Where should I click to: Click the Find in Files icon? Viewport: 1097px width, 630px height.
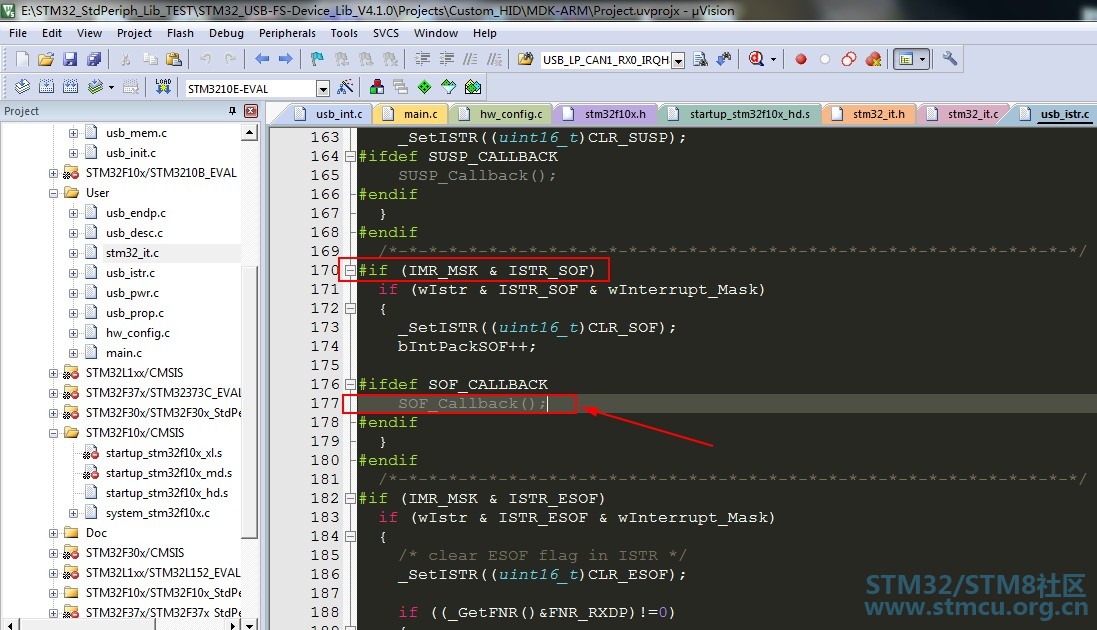700,60
